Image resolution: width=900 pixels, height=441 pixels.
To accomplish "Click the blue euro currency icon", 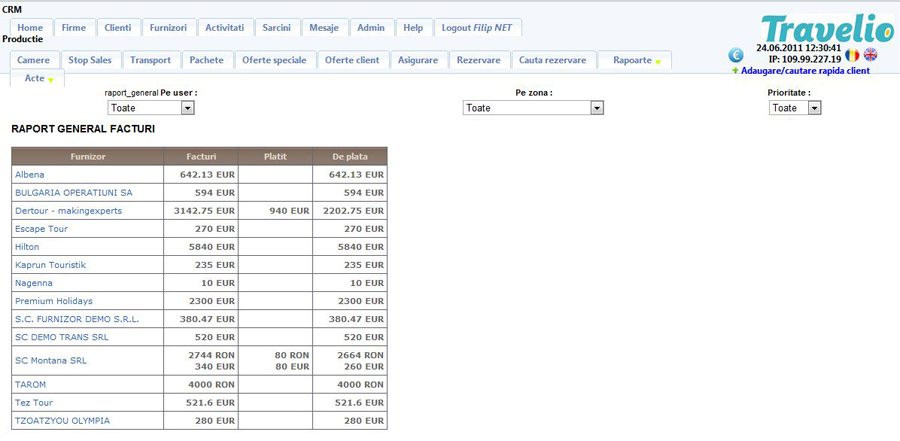I will coord(736,56).
